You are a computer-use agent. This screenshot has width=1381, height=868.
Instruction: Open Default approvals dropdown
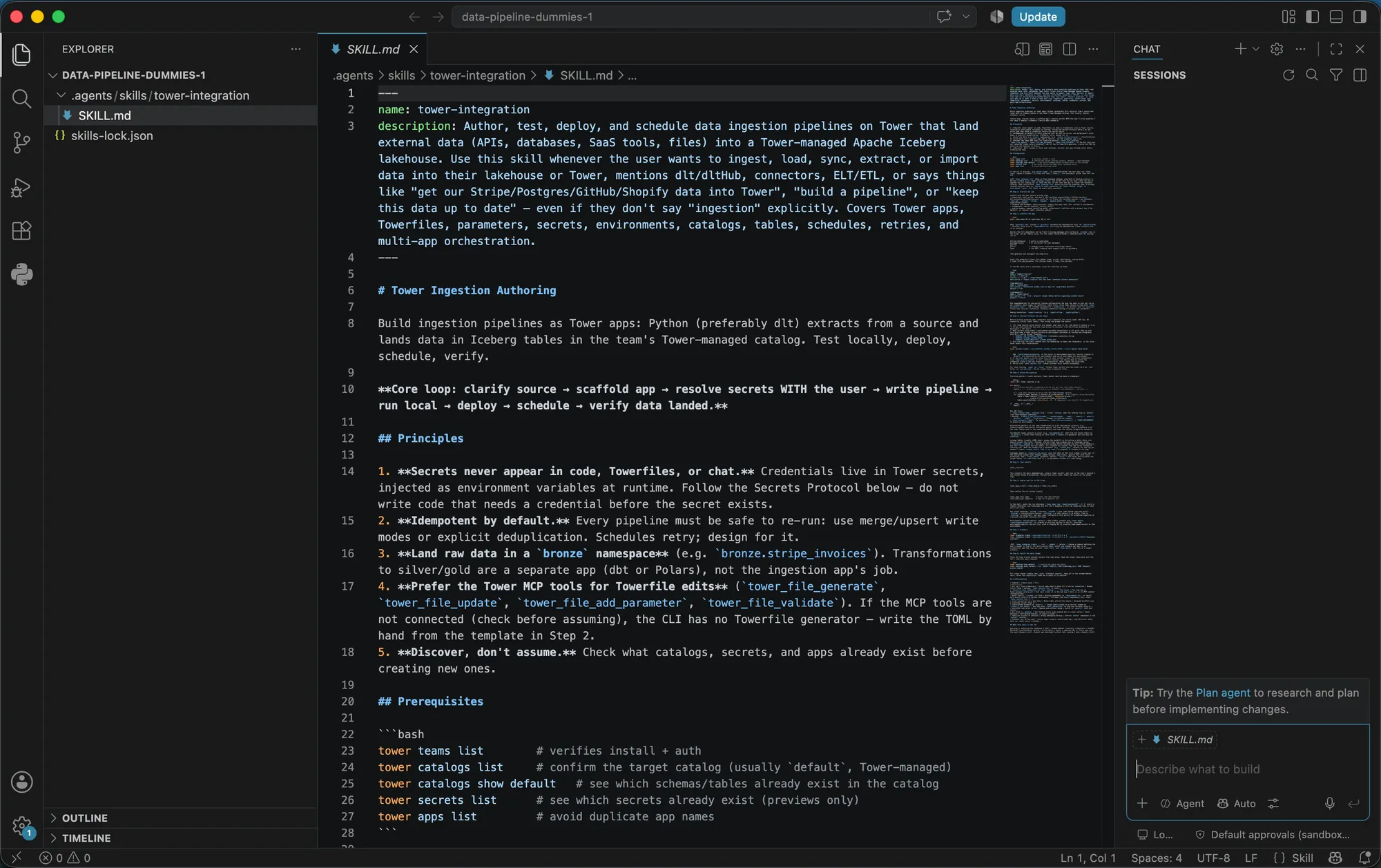[x=1273, y=834]
